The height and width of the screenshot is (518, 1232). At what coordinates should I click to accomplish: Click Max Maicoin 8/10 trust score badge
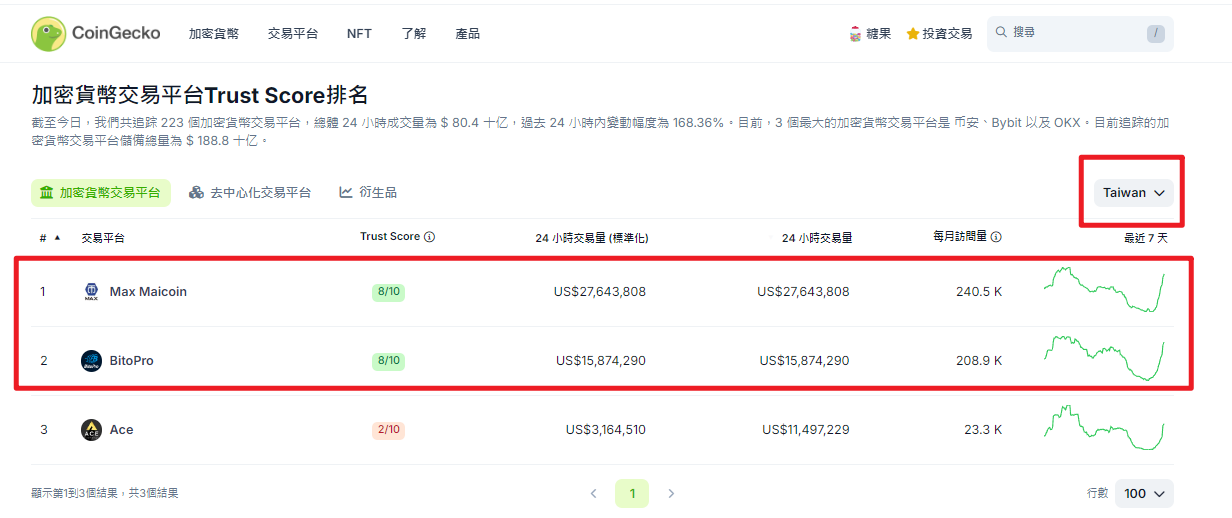click(x=388, y=292)
